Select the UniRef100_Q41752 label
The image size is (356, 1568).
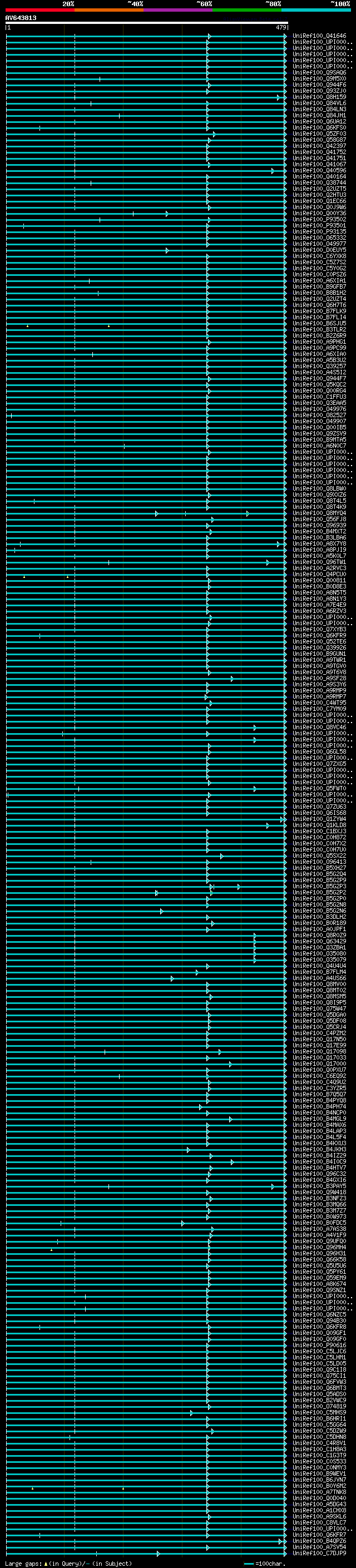[x=319, y=152]
